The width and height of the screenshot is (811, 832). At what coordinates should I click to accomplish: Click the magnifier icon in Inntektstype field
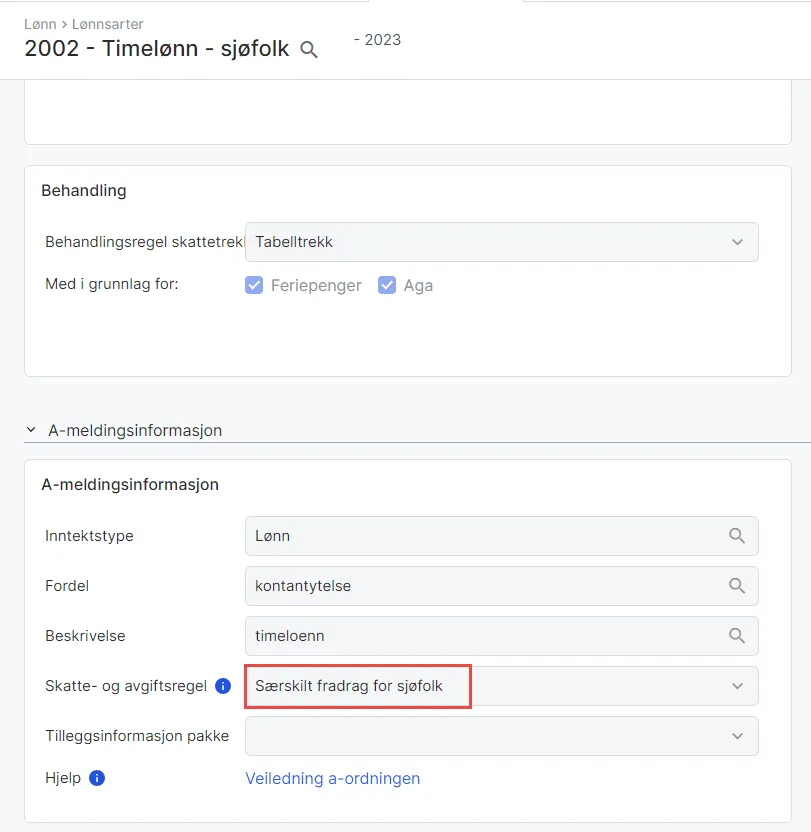point(737,536)
